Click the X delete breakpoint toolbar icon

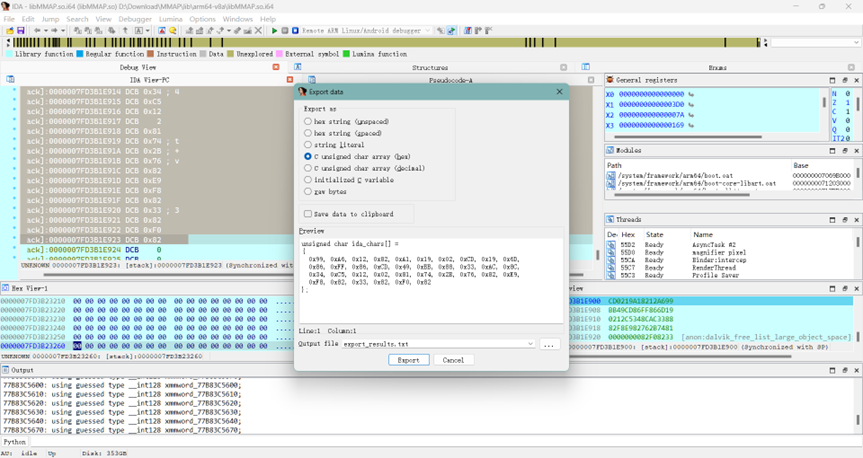[x=258, y=31]
